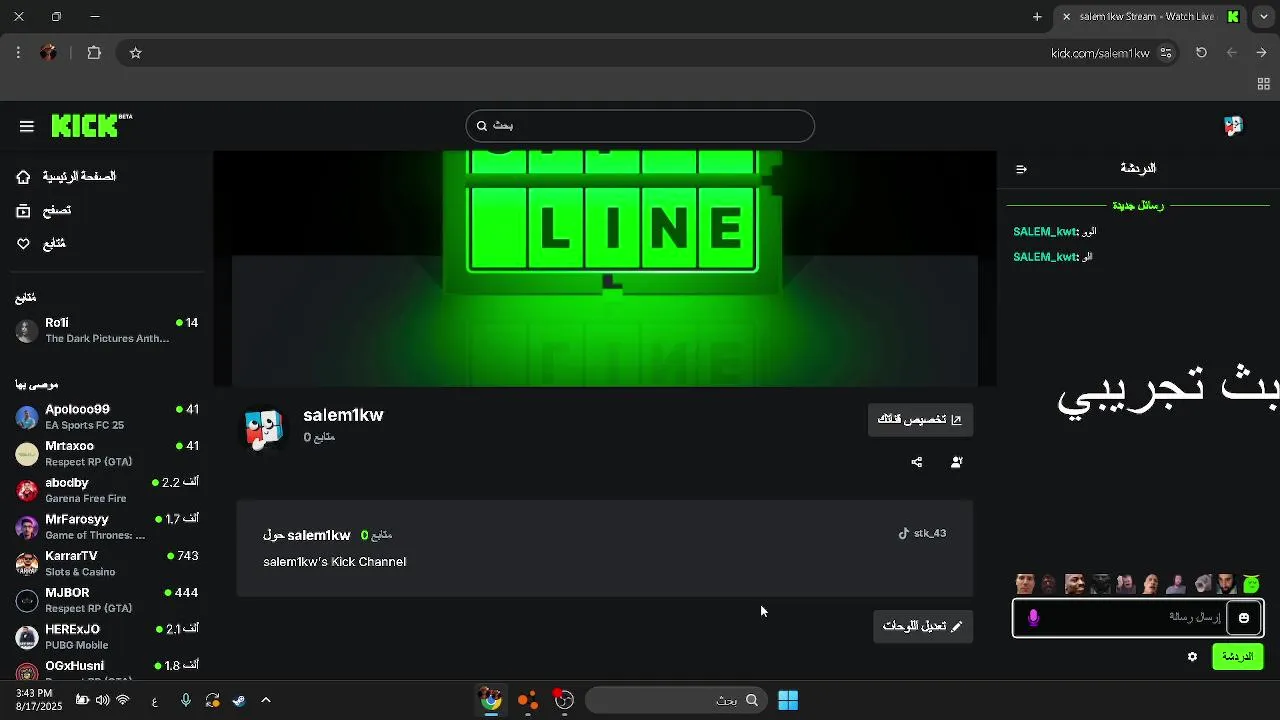This screenshot has width=1280, height=720.
Task: Click Edit panels (تعديل اللوحات) button
Action: [x=923, y=626]
